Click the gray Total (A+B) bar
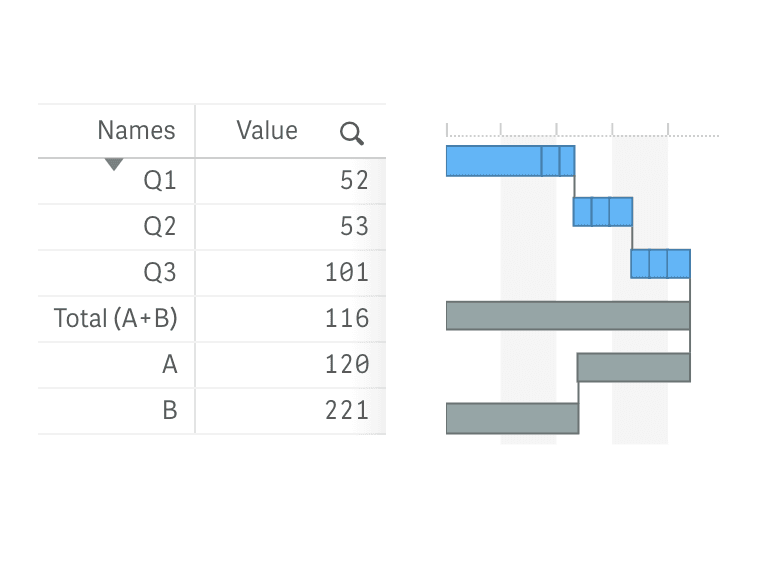Image resolution: width=758 pixels, height=564 pixels. coord(567,316)
